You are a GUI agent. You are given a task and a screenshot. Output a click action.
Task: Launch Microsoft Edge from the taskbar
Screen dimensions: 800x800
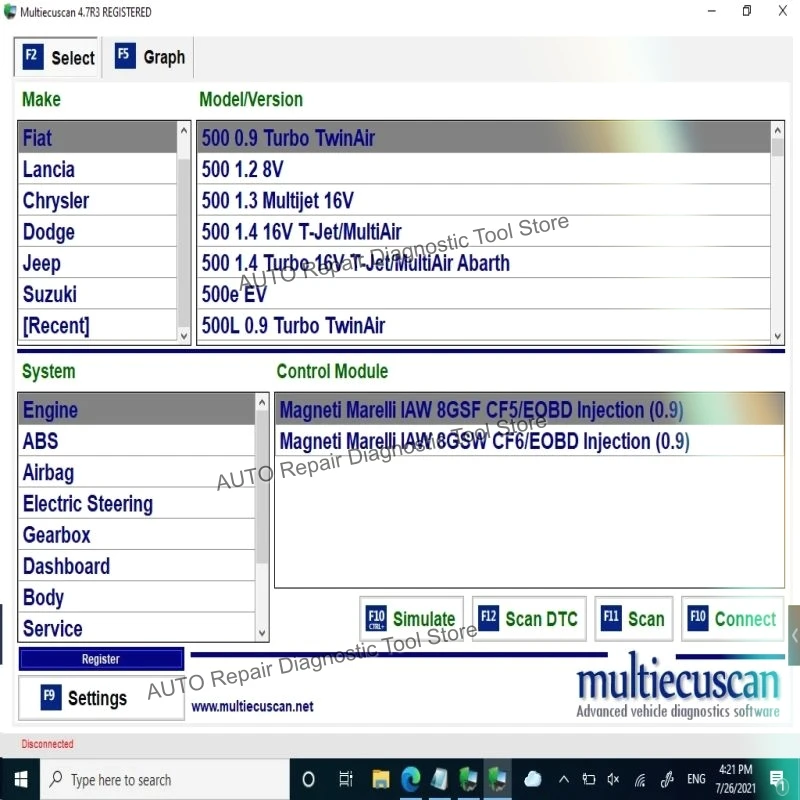[x=411, y=779]
